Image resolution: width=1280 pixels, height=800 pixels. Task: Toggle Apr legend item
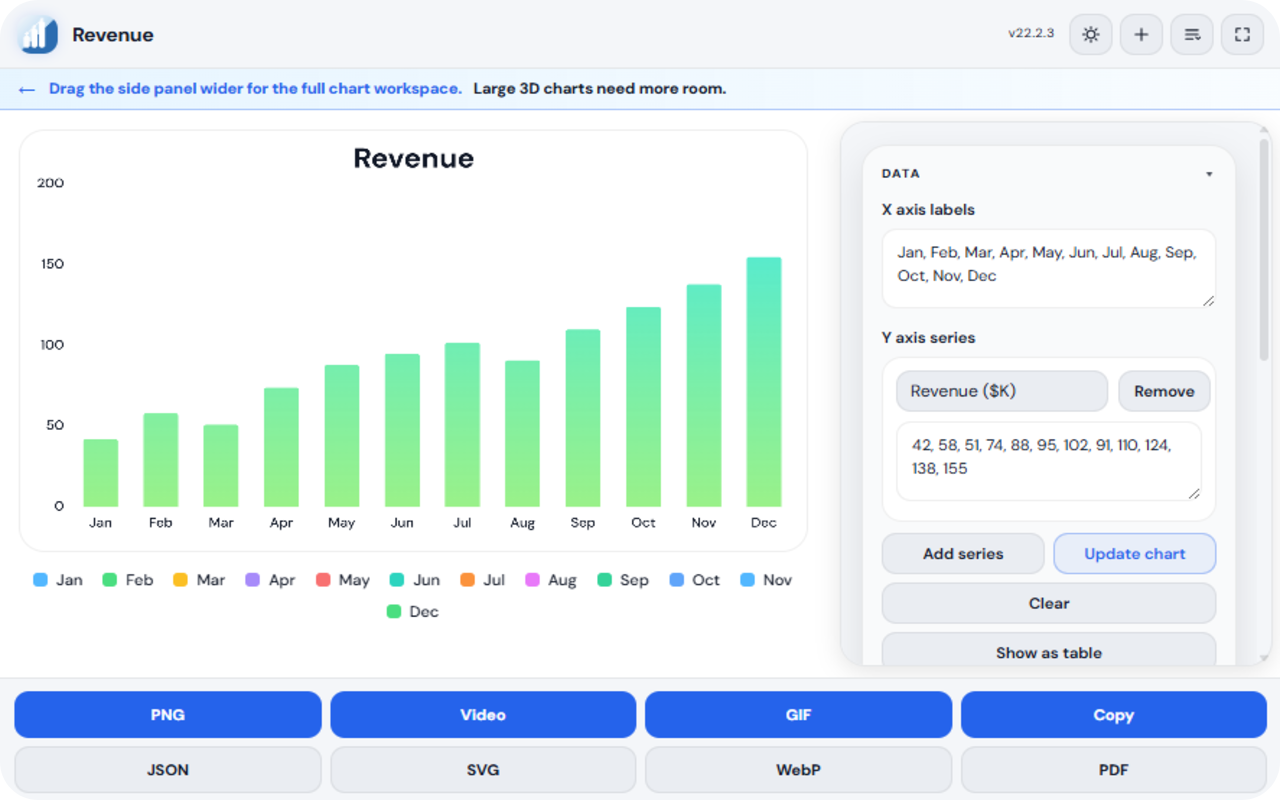pyautogui.click(x=270, y=580)
